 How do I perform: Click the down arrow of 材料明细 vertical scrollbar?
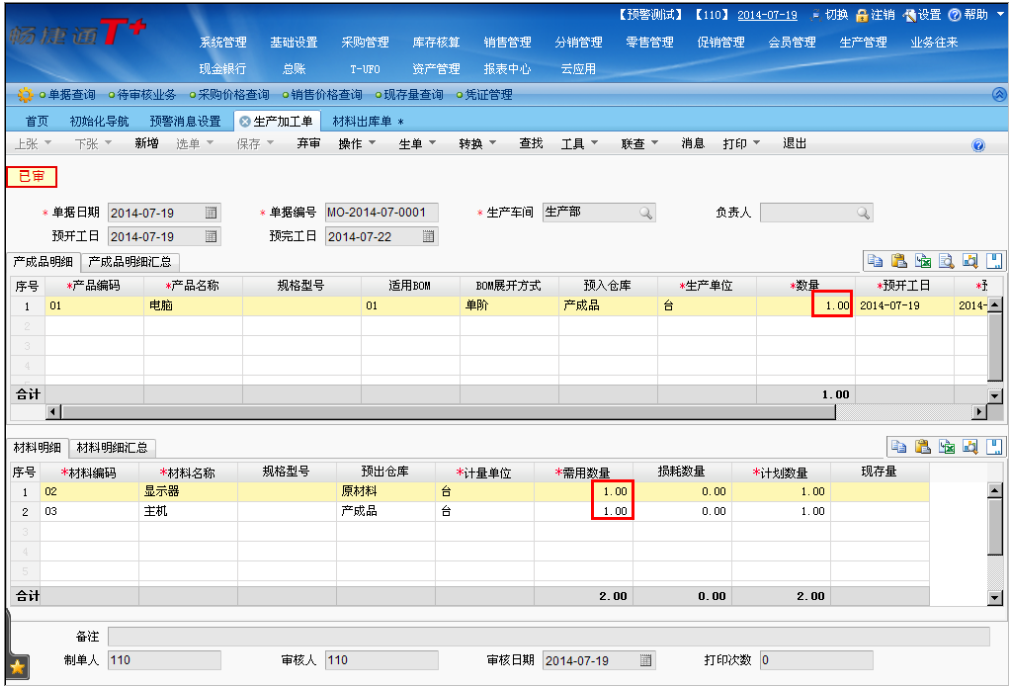click(x=995, y=598)
